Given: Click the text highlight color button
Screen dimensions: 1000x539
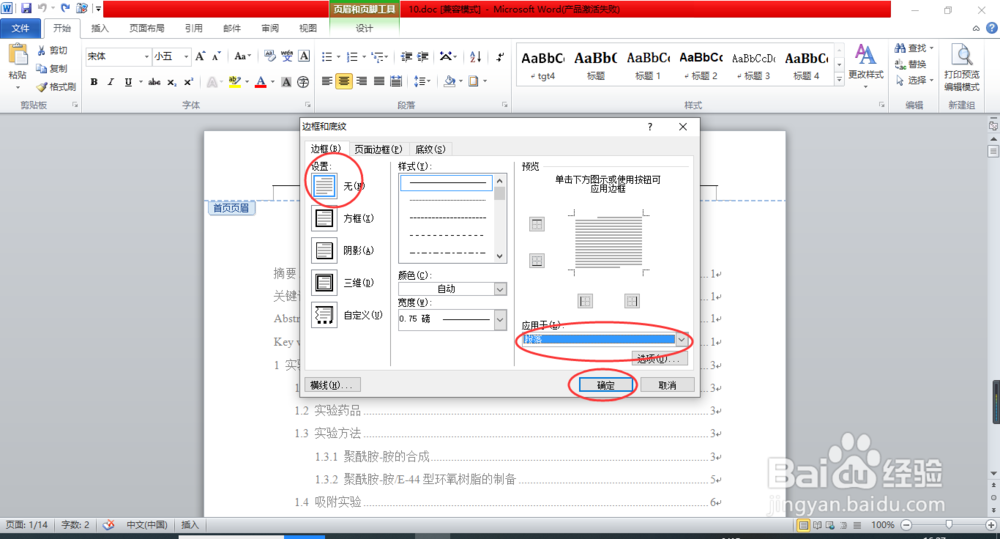Looking at the screenshot, I should [x=235, y=82].
